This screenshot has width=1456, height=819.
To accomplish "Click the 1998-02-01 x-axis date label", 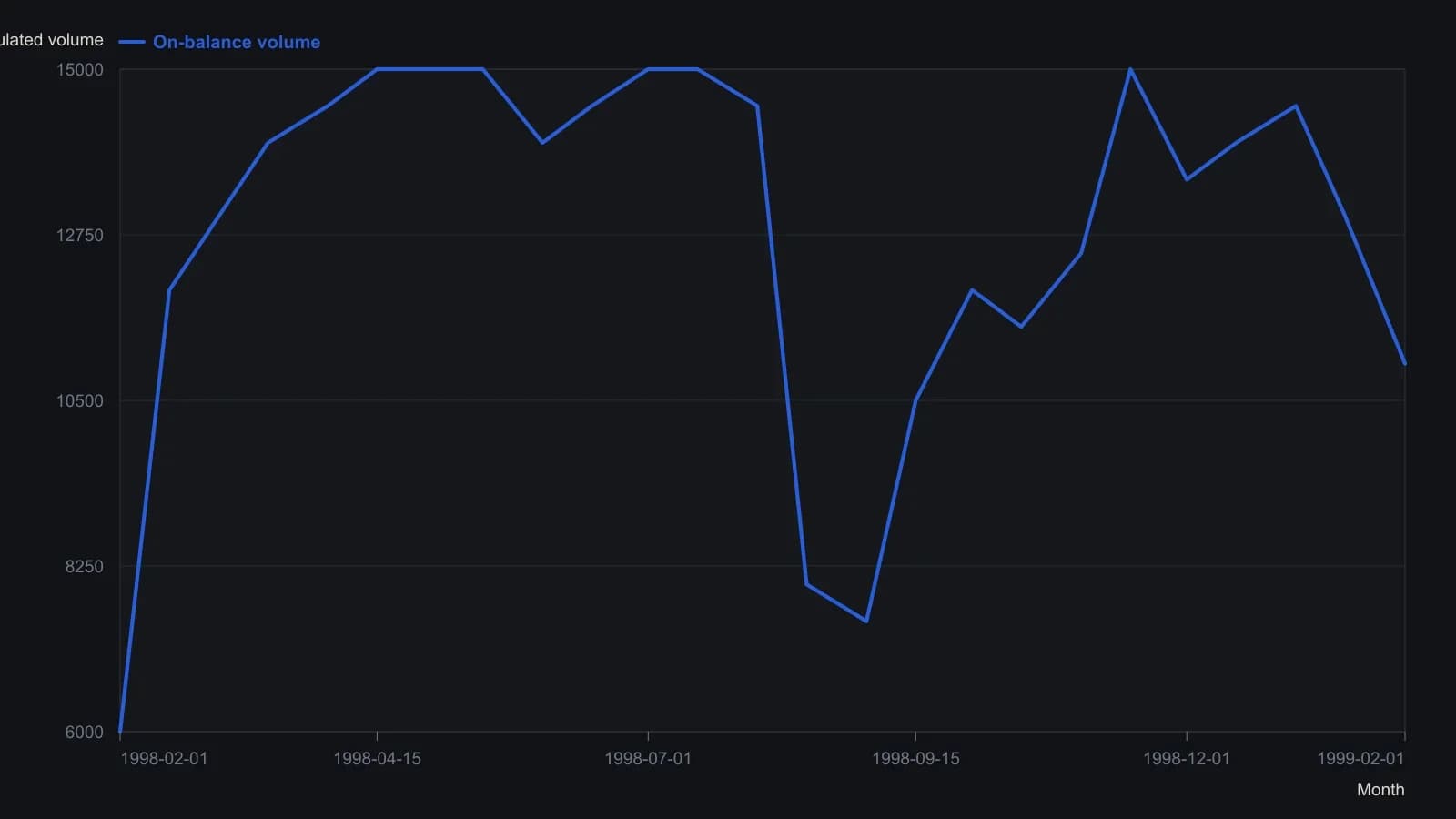I will (x=164, y=759).
